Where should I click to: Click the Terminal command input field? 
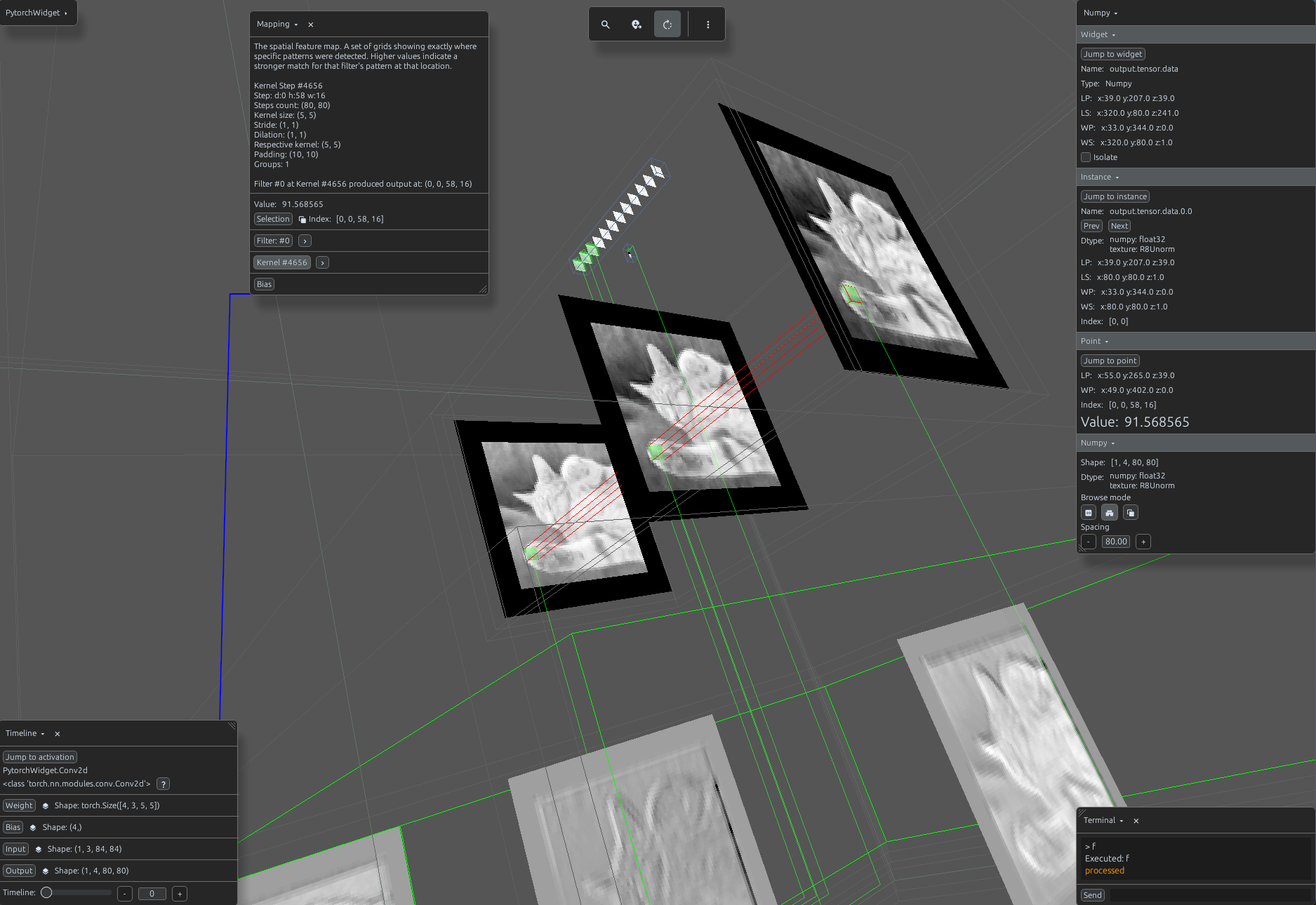1209,895
